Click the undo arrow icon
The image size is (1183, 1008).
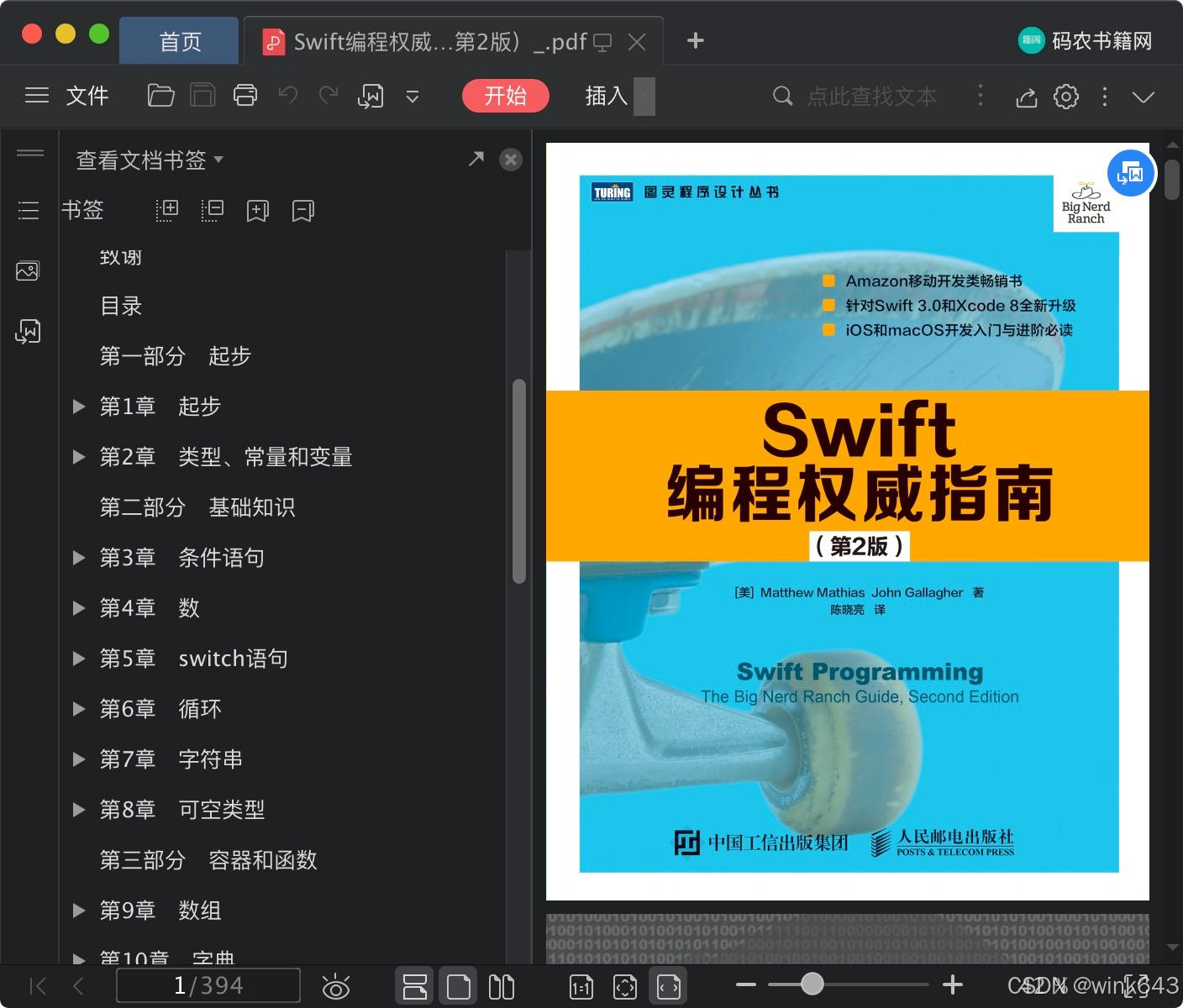(288, 96)
